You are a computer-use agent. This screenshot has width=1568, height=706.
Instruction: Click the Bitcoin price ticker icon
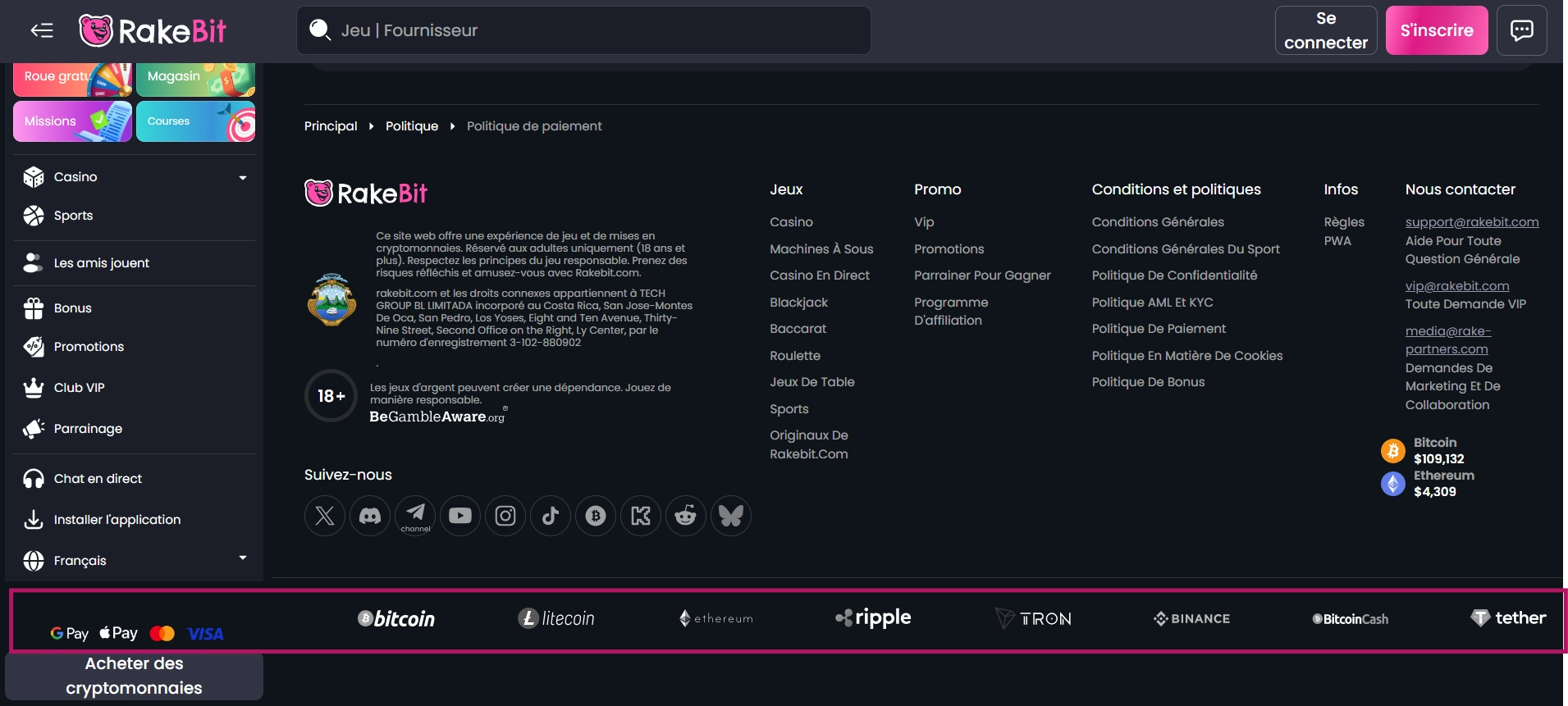point(1393,450)
